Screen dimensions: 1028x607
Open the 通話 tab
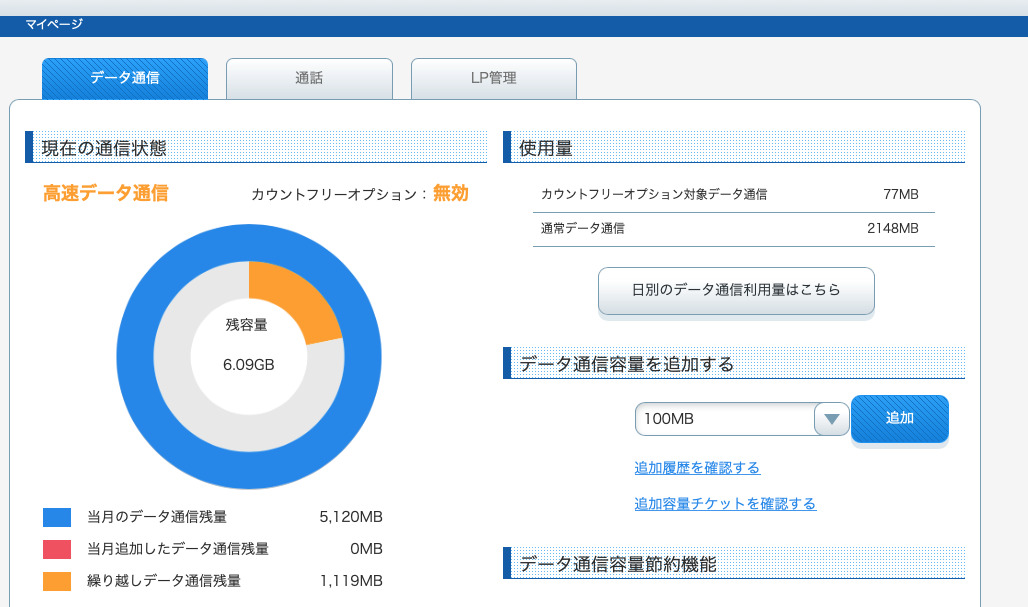click(x=309, y=78)
